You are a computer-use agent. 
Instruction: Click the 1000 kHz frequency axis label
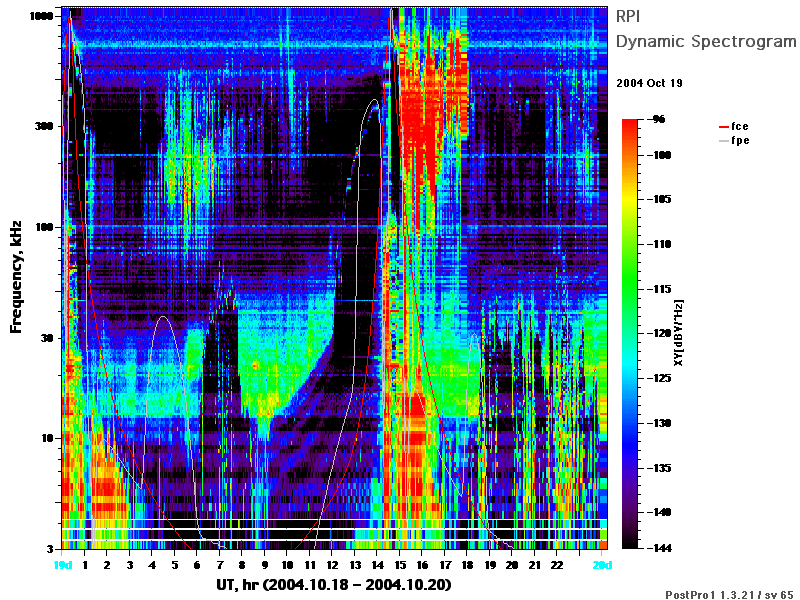tap(41, 16)
